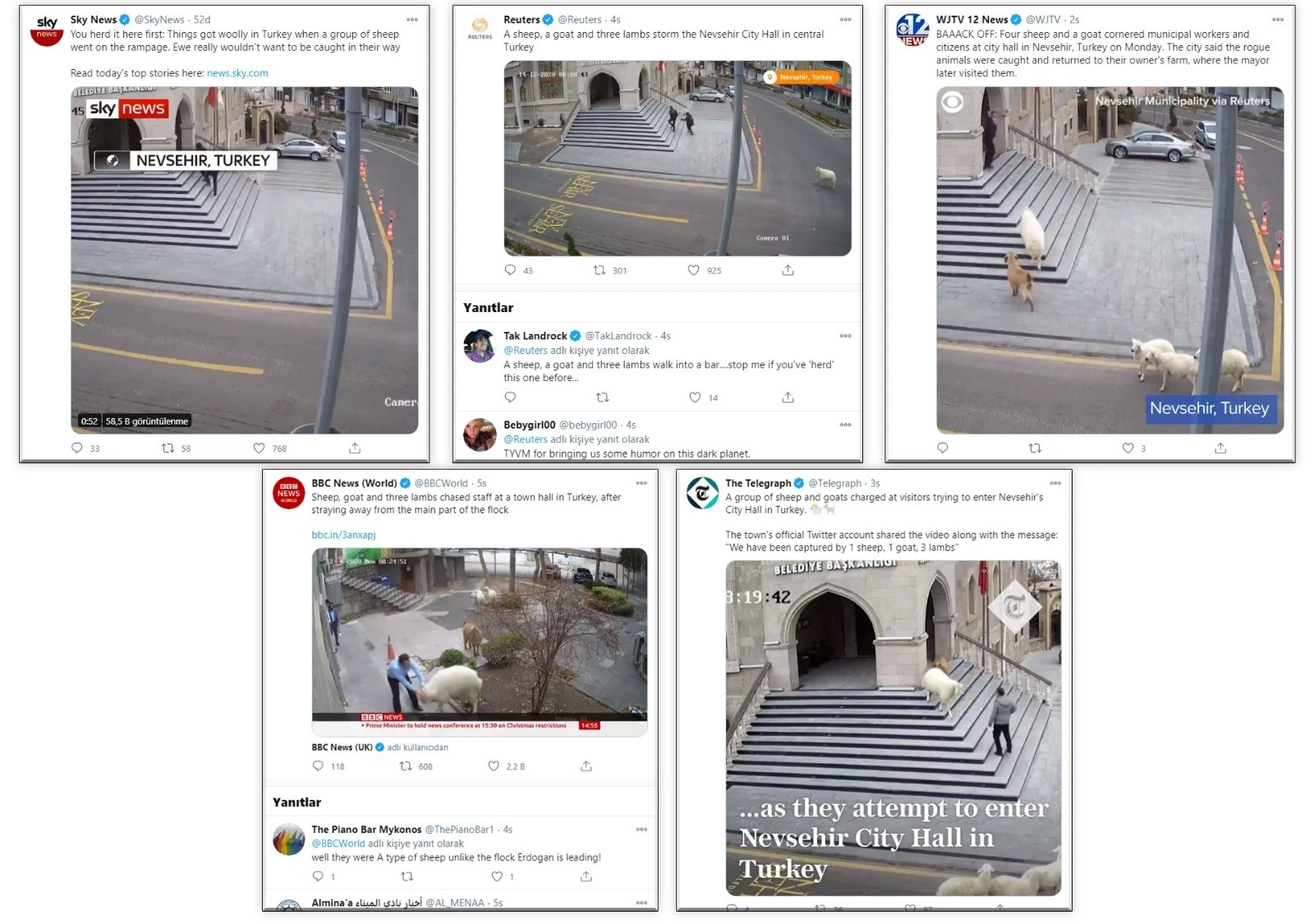Open more options on The Telegraph tweet
This screenshot has height=924, width=1314.
pos(1055,483)
